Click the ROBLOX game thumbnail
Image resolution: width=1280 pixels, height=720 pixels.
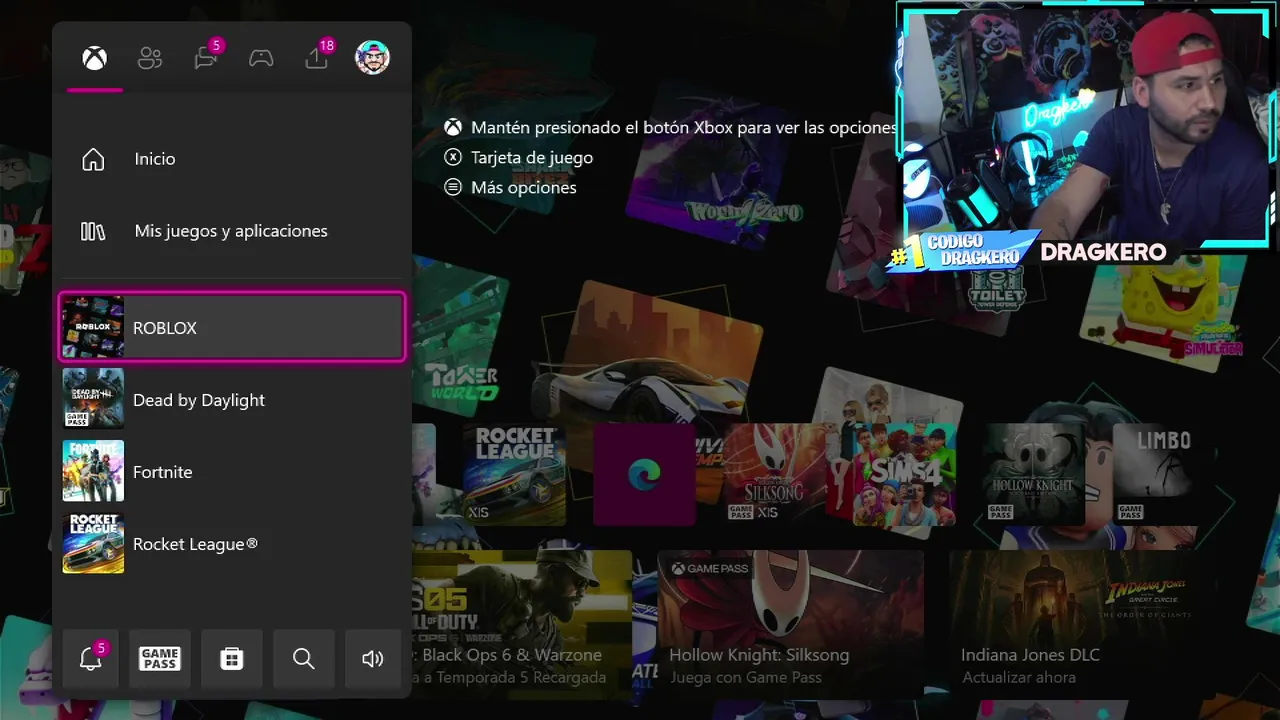coord(93,327)
